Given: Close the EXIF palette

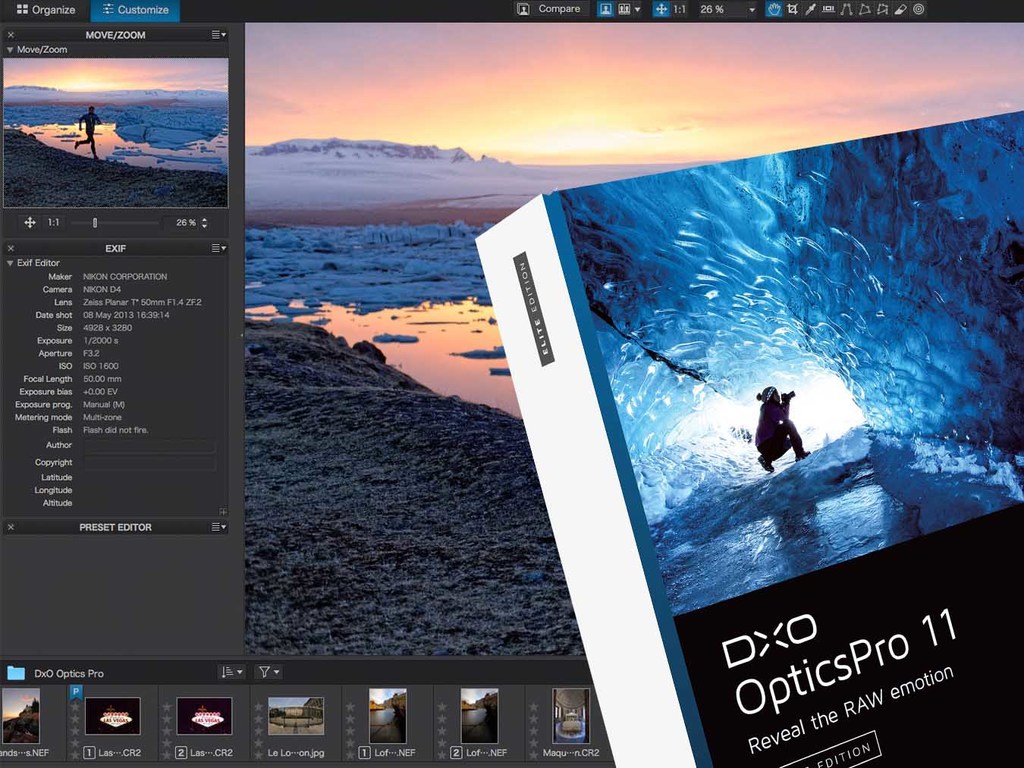Looking at the screenshot, I should click(10, 248).
